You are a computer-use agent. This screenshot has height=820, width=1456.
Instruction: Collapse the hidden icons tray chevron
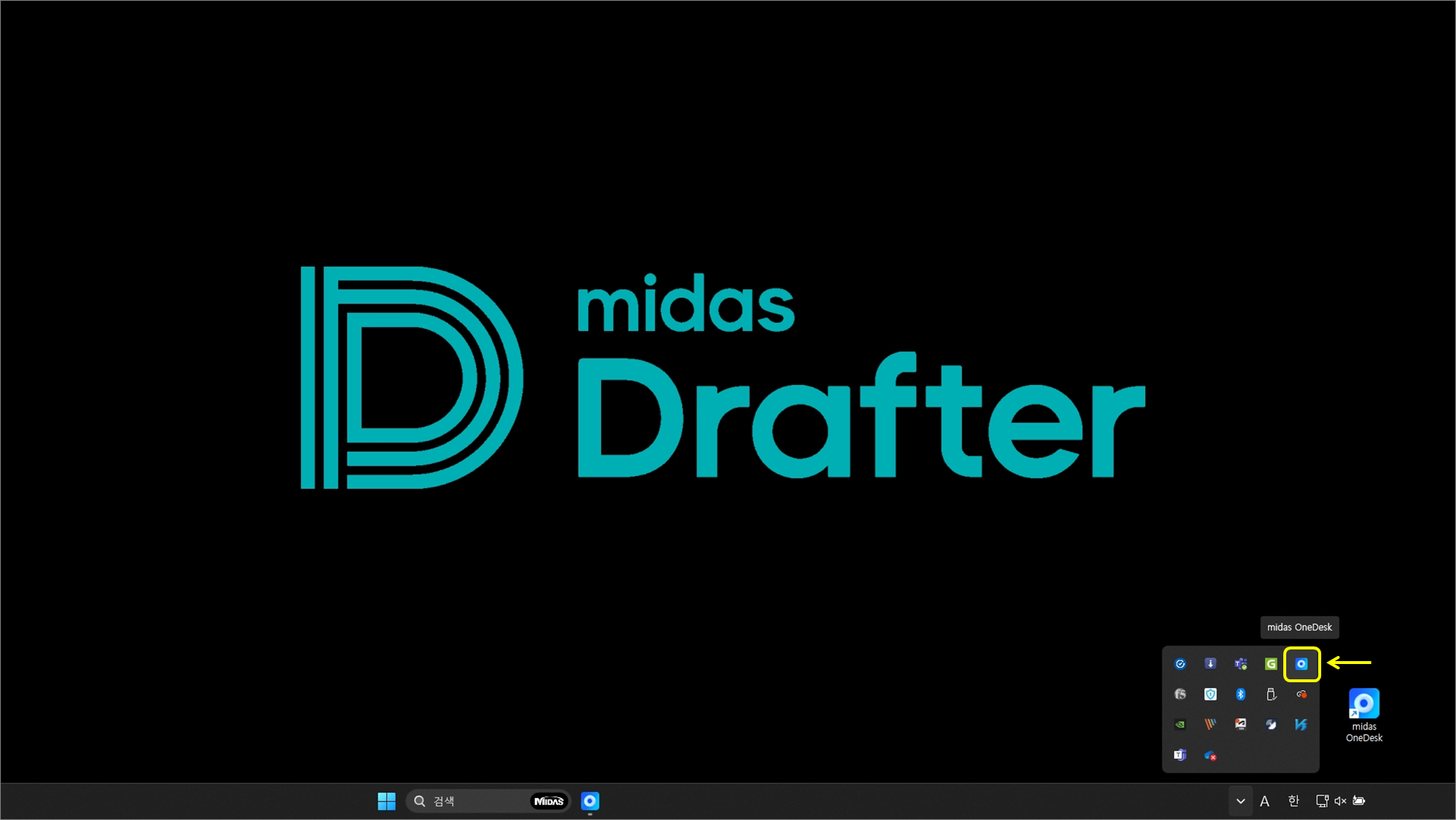coord(1240,801)
